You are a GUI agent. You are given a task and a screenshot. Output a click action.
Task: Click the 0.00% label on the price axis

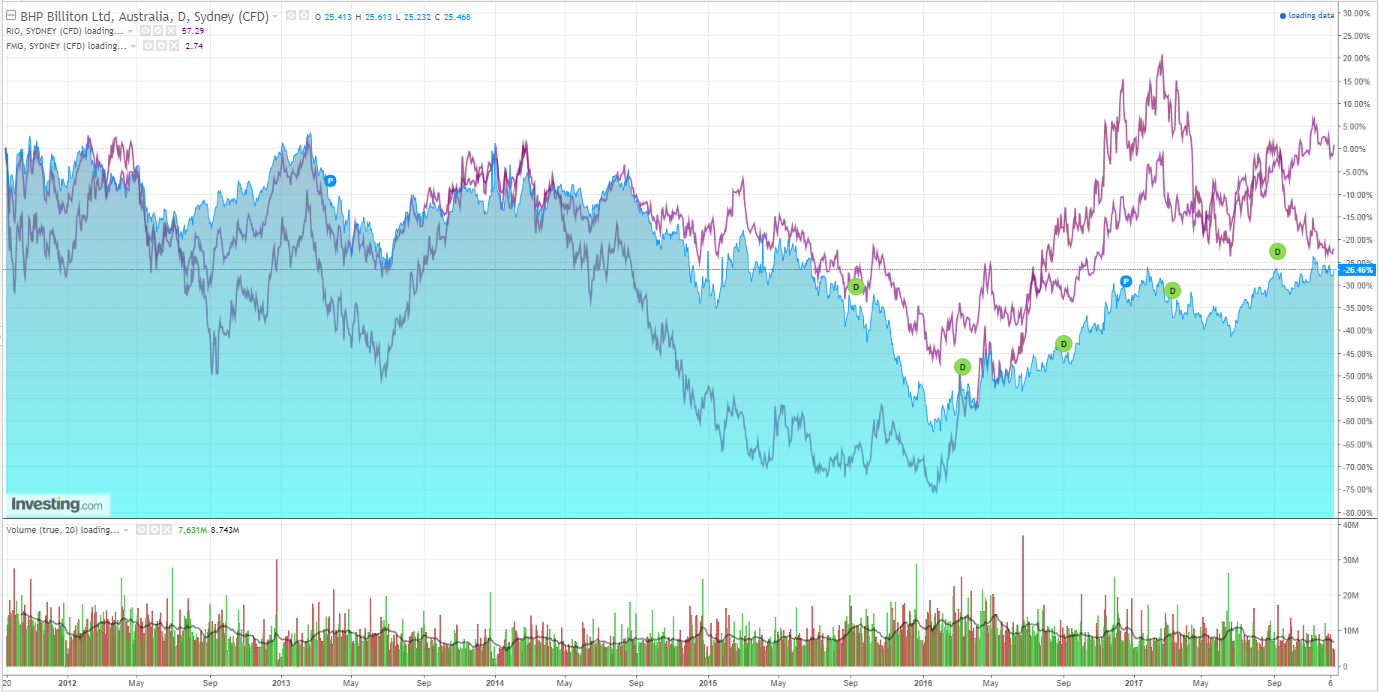point(1355,149)
